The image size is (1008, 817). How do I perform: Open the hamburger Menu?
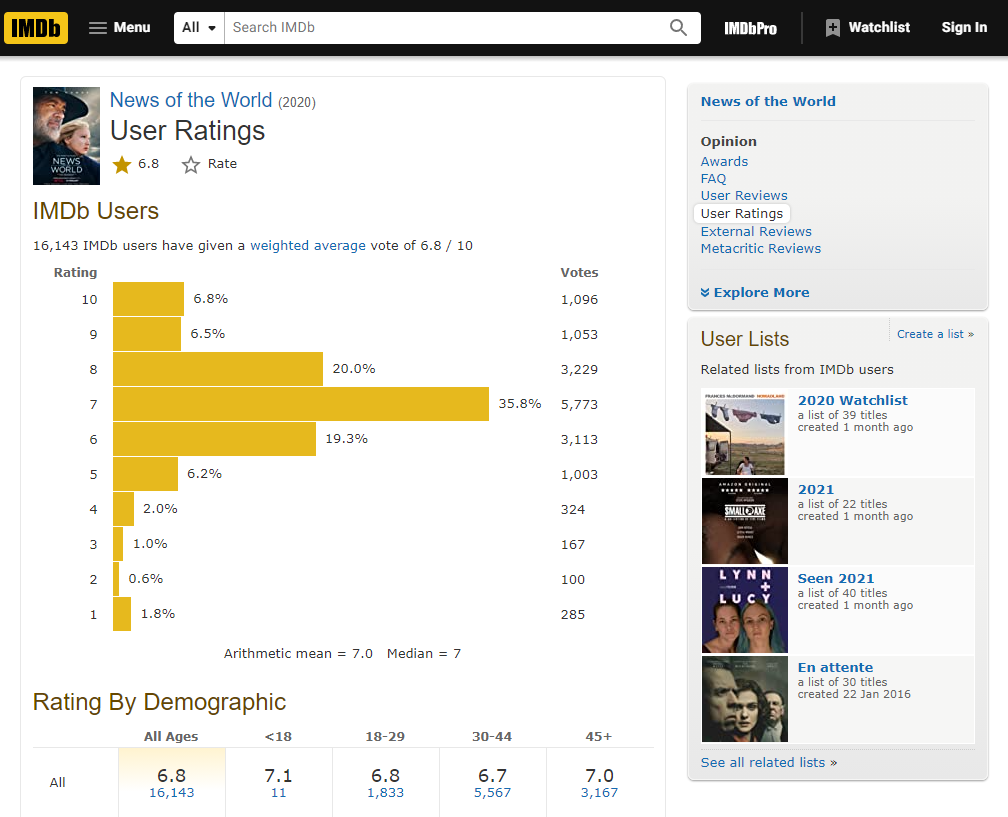(120, 28)
